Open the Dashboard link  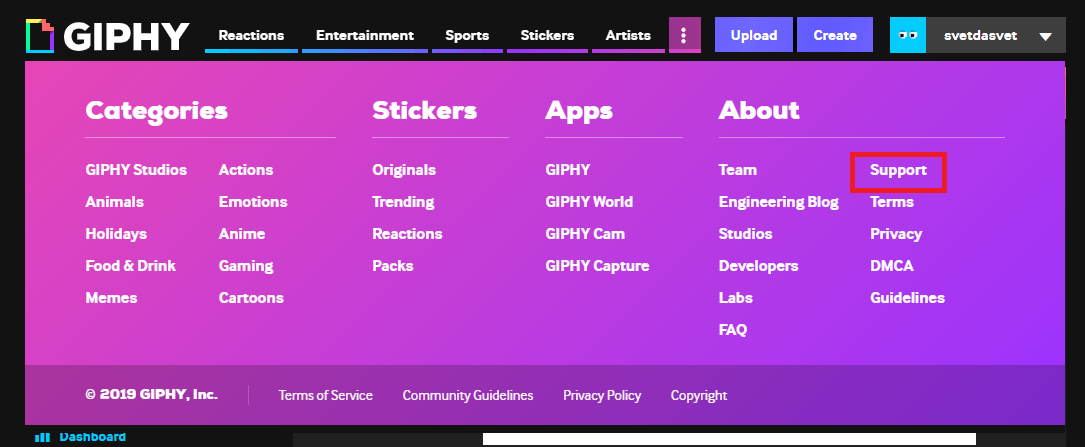pos(93,437)
